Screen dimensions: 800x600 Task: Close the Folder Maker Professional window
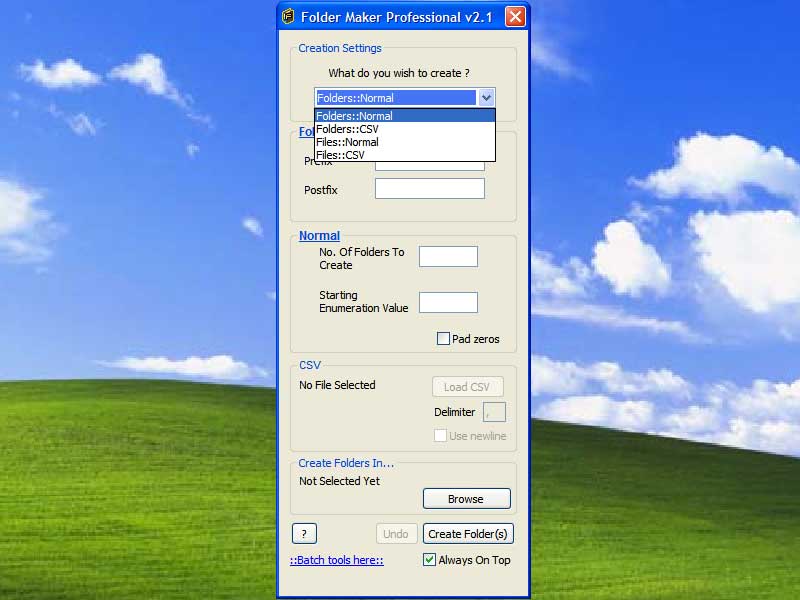click(515, 16)
